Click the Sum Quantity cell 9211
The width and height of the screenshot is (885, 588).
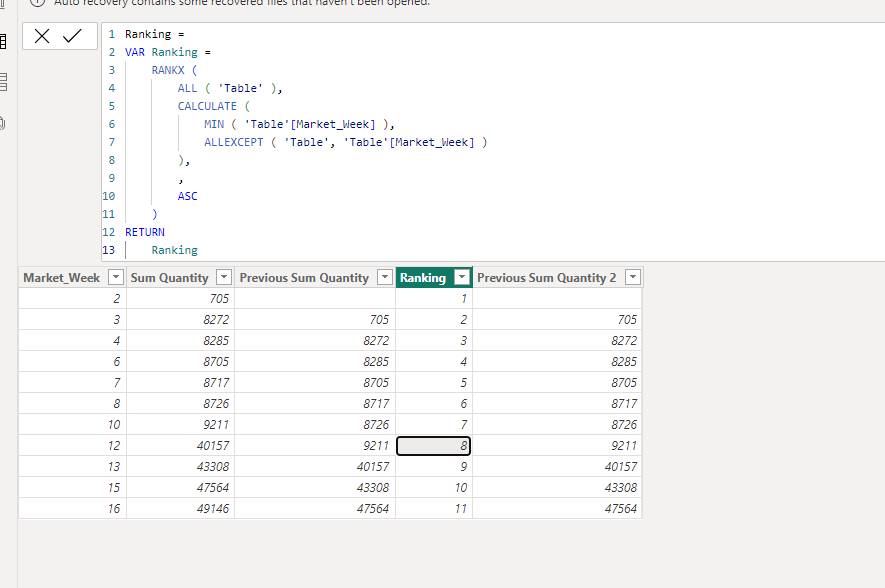pyautogui.click(x=181, y=424)
